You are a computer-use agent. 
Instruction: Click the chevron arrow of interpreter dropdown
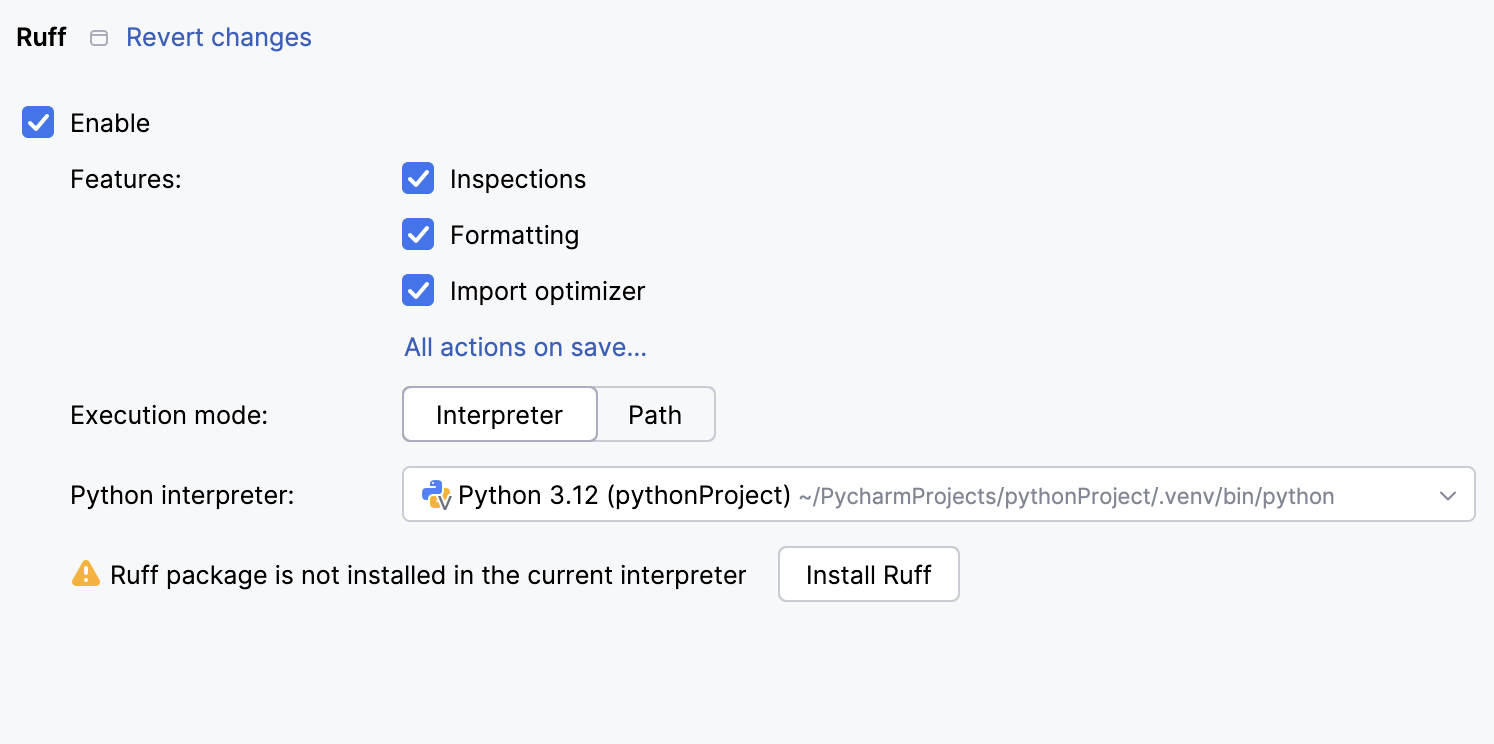[1448, 496]
